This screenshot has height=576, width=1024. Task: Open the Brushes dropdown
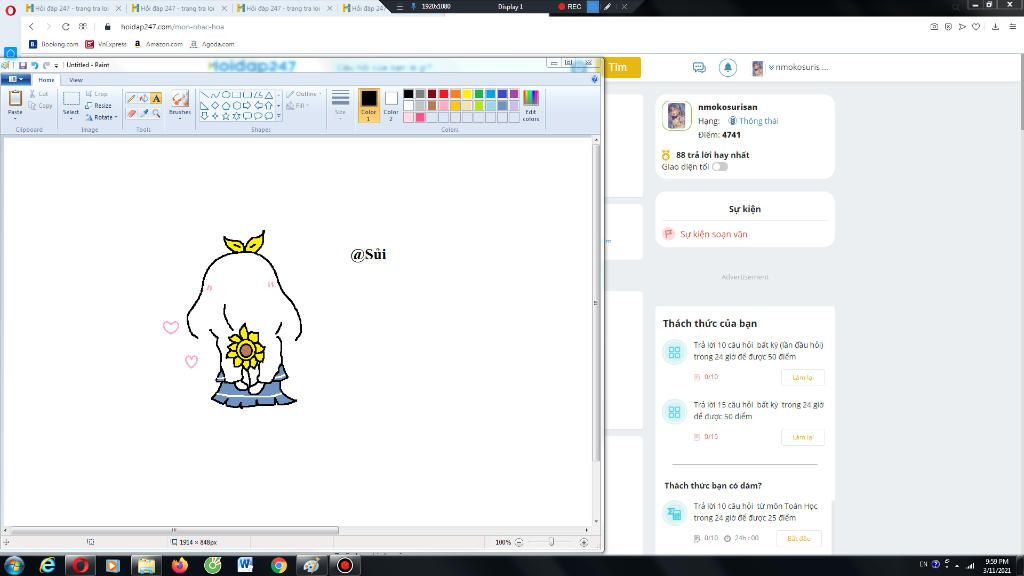coord(180,118)
